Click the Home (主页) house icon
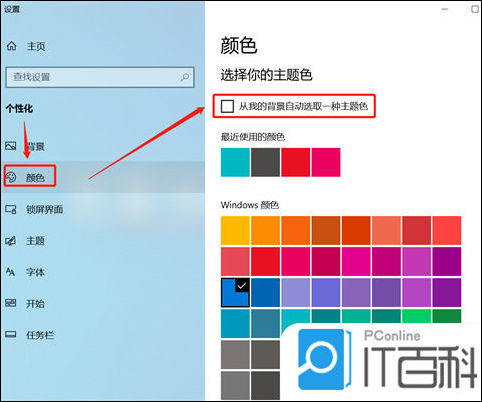Screen dimensions: 482x402 click(x=11, y=46)
